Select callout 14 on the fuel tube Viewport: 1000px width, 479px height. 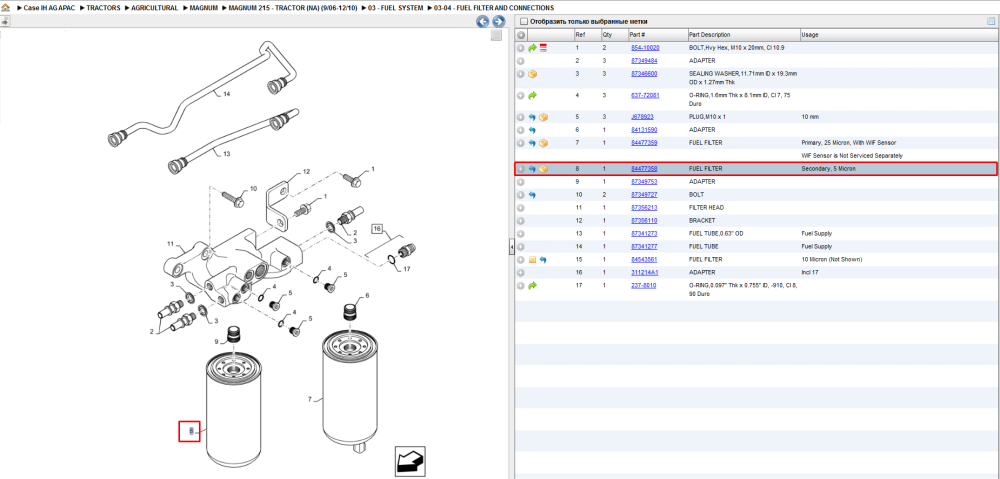tap(226, 94)
